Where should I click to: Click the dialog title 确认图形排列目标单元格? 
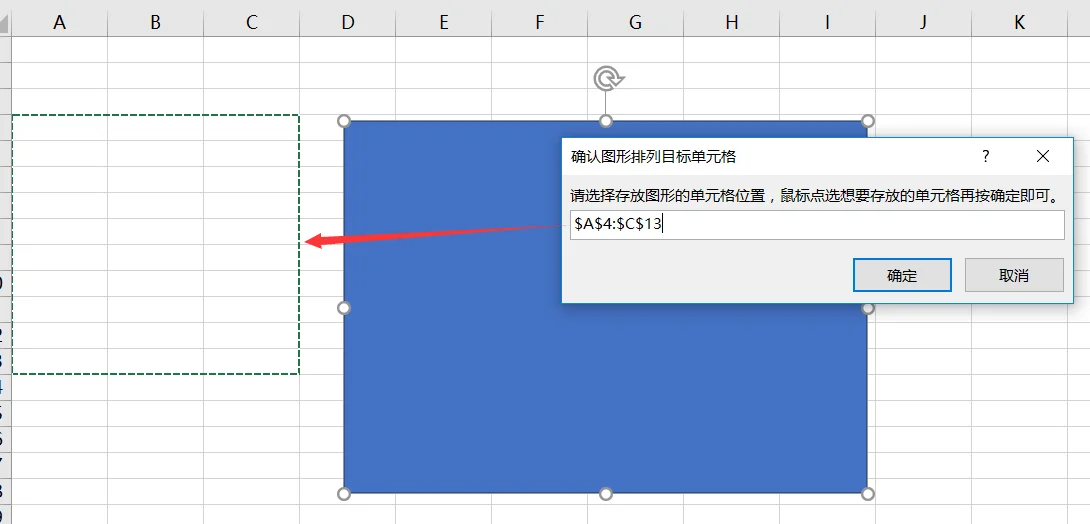coord(653,157)
